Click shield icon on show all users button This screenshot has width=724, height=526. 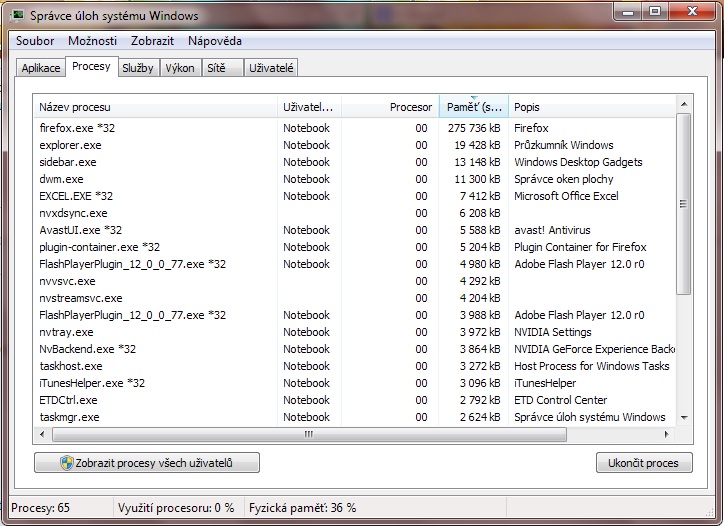(x=67, y=463)
